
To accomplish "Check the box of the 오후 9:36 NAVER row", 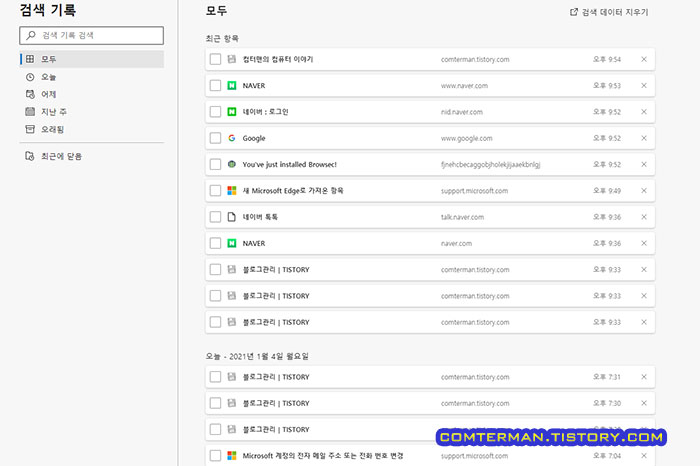I will click(215, 243).
